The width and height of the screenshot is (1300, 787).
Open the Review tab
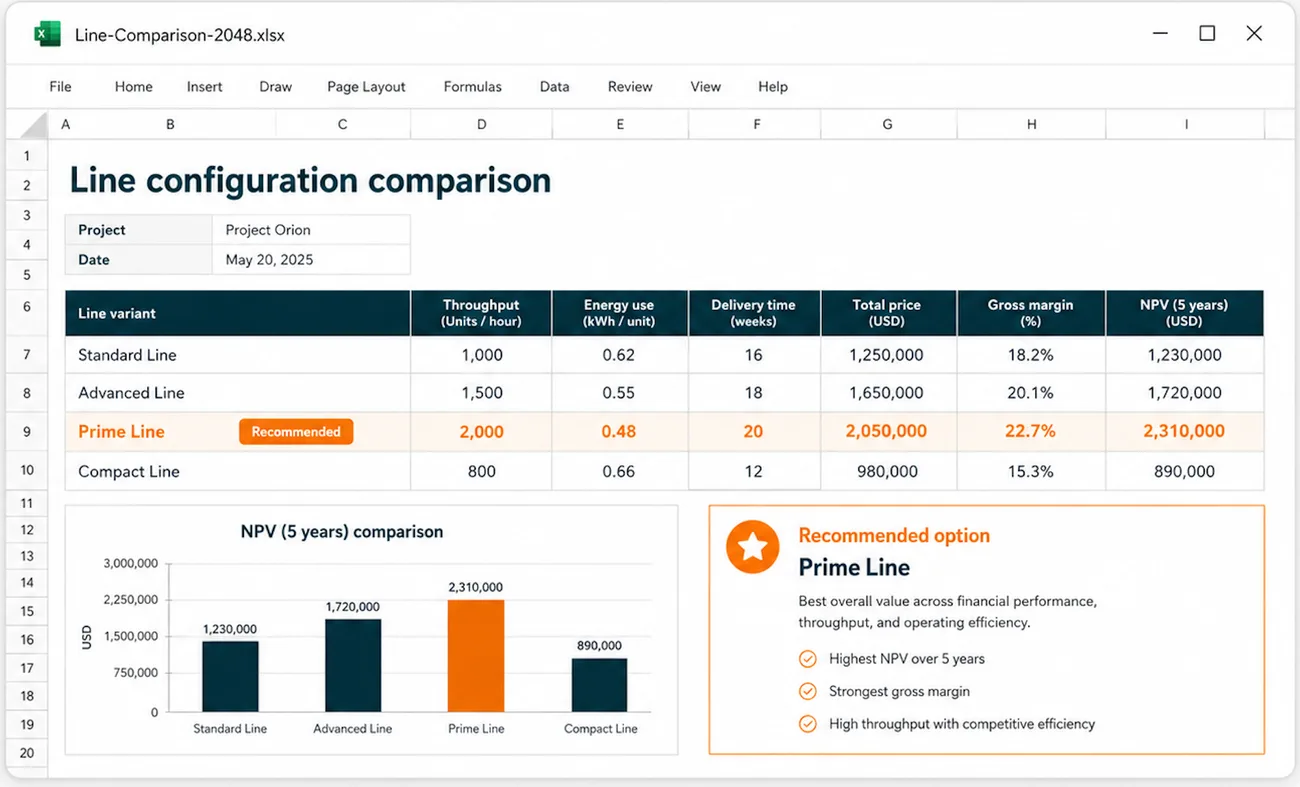click(630, 87)
